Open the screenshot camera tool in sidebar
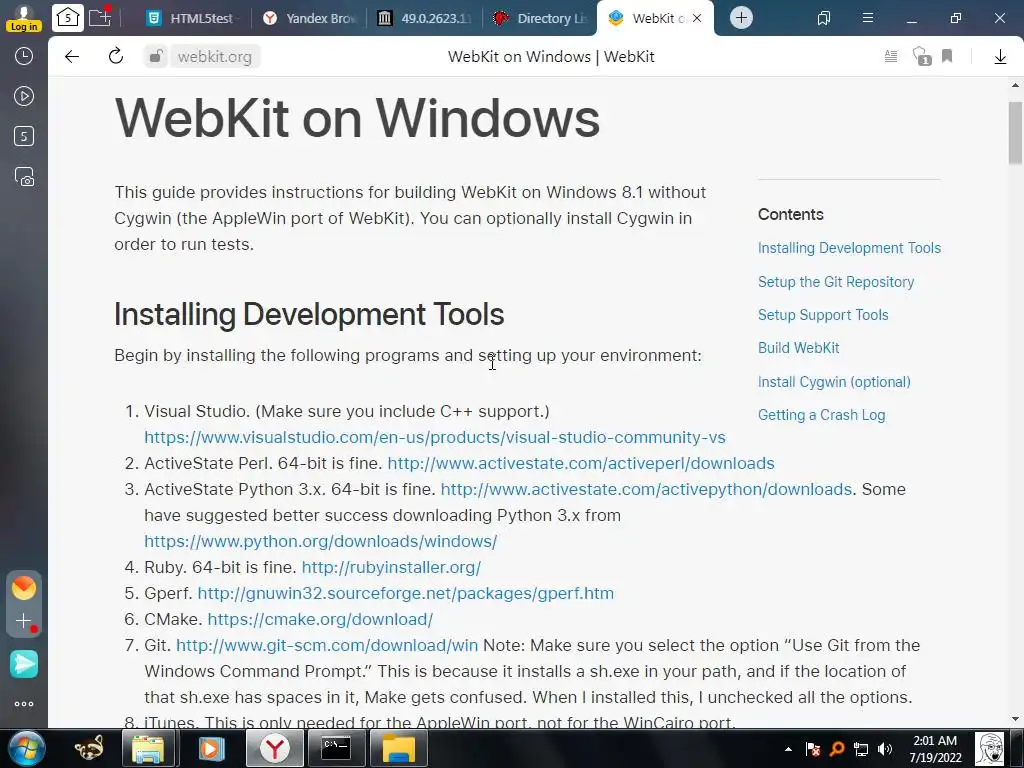Screen dimensions: 1024x768 (24, 177)
